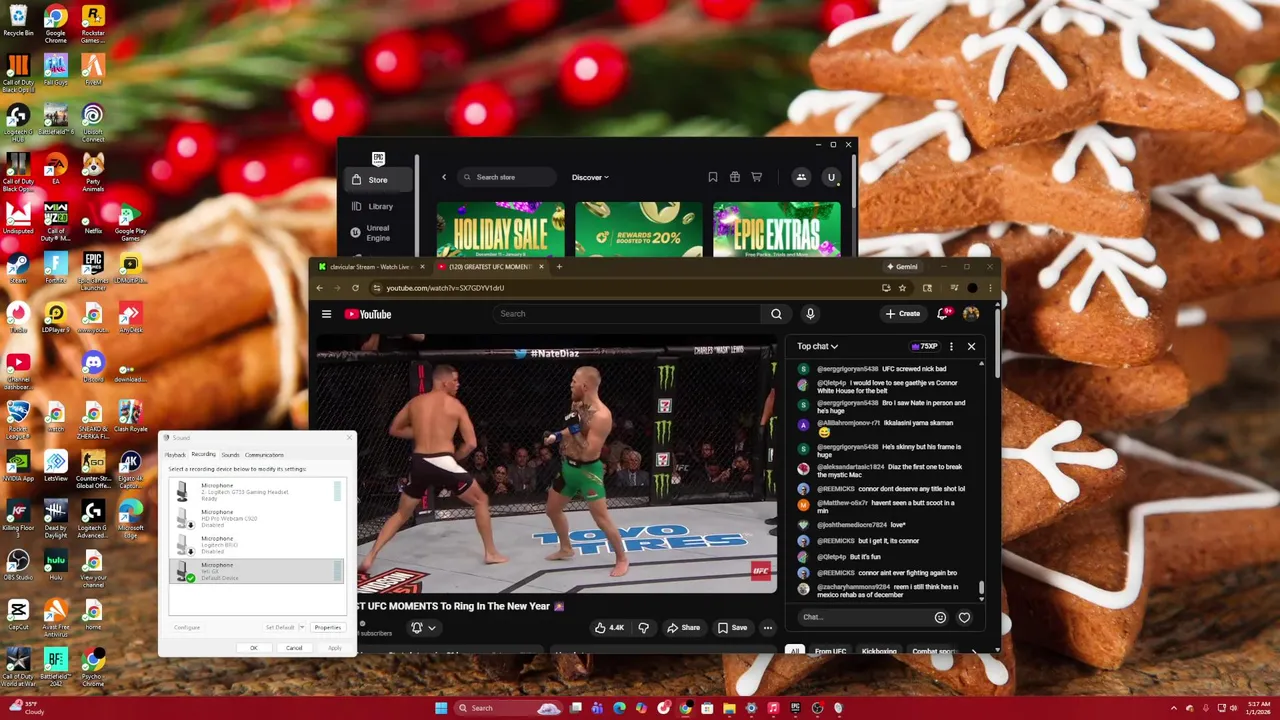This screenshot has height=720, width=1280.
Task: Click the Properties button in Sound dialog
Action: pyautogui.click(x=328, y=628)
